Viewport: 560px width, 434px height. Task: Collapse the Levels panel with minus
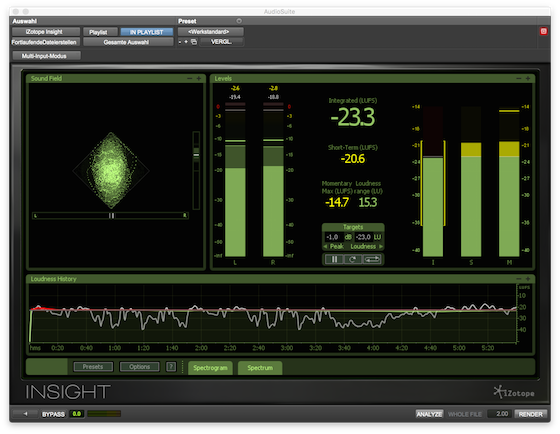coord(519,78)
